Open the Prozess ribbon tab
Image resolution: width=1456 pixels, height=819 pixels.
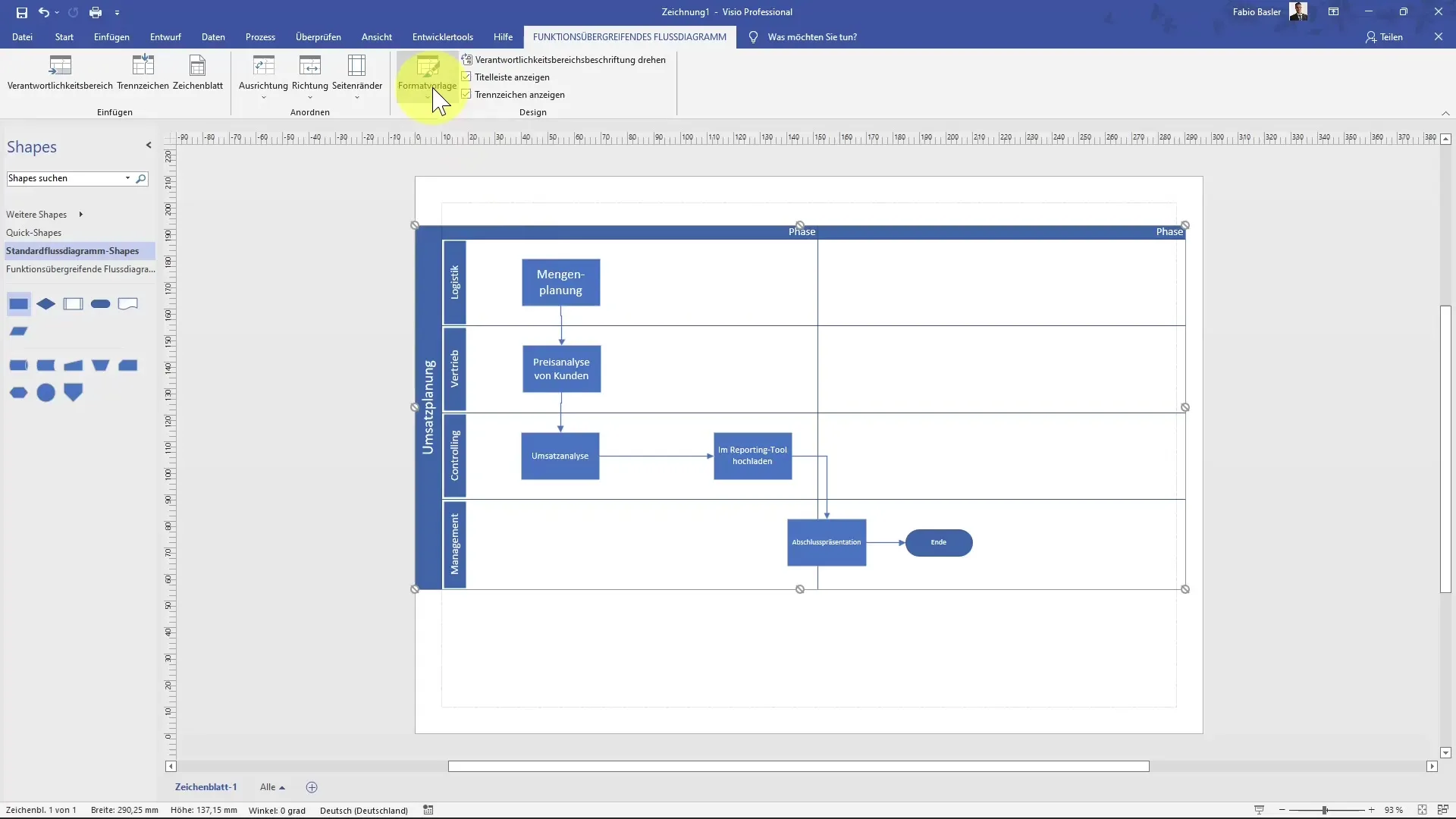pos(260,37)
